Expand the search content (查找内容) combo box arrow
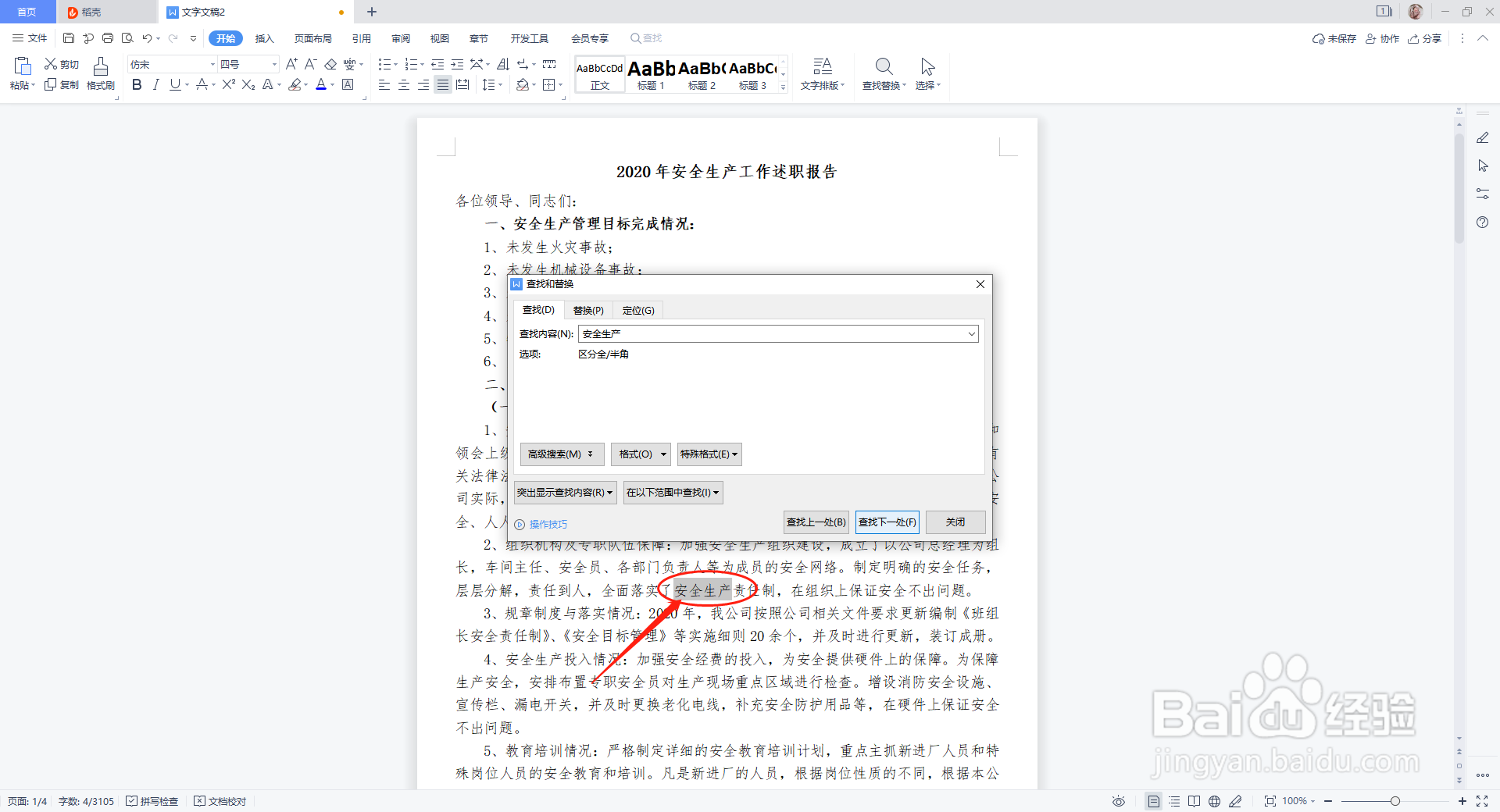 (x=971, y=334)
